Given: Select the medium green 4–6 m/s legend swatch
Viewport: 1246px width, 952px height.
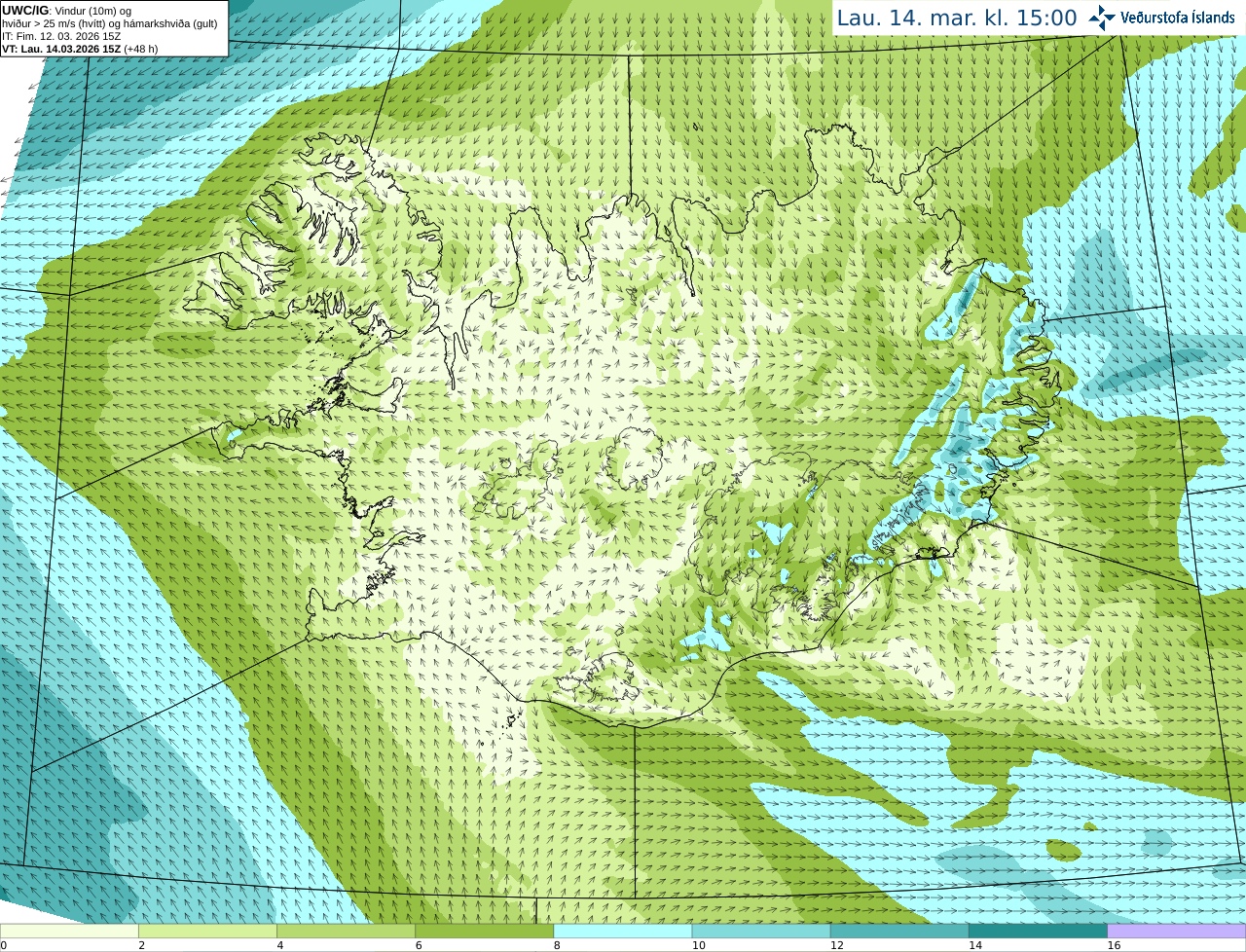Looking at the screenshot, I should (x=346, y=931).
